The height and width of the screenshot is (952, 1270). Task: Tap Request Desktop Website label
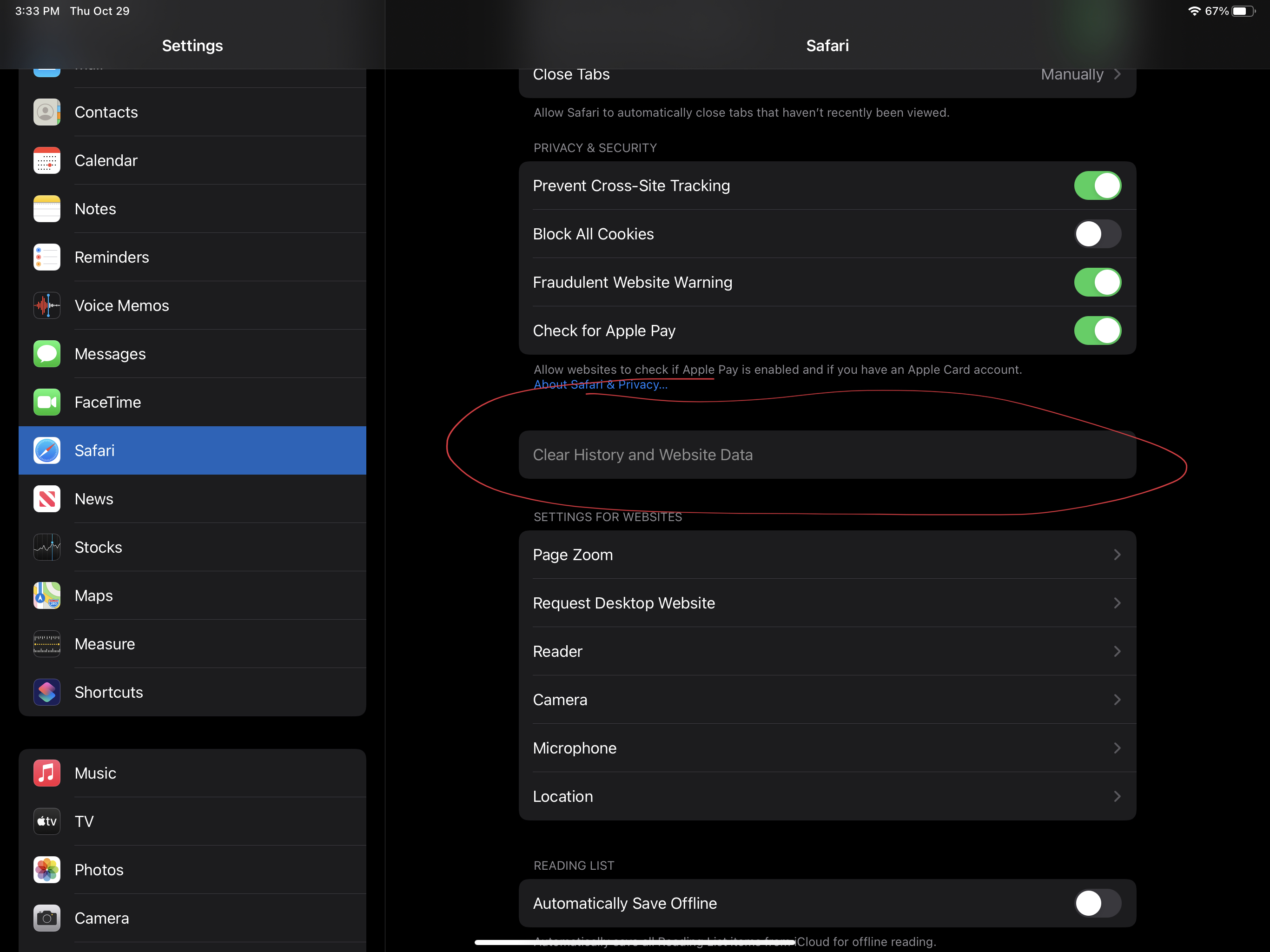coord(624,603)
